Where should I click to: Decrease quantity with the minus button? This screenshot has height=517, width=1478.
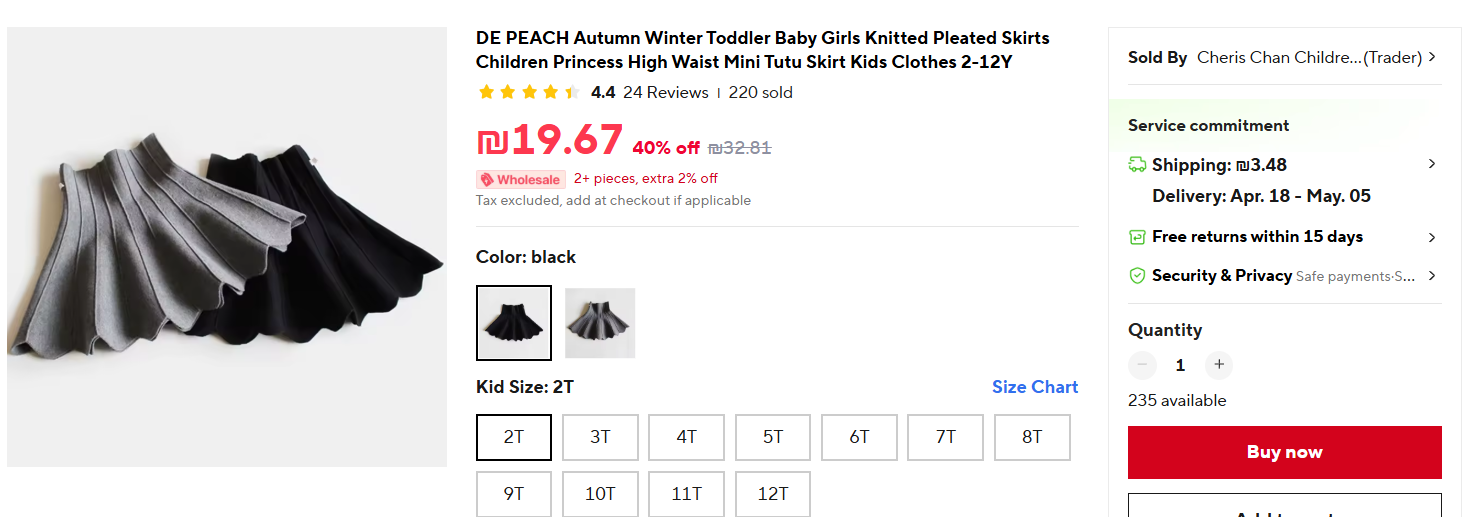(x=1142, y=365)
